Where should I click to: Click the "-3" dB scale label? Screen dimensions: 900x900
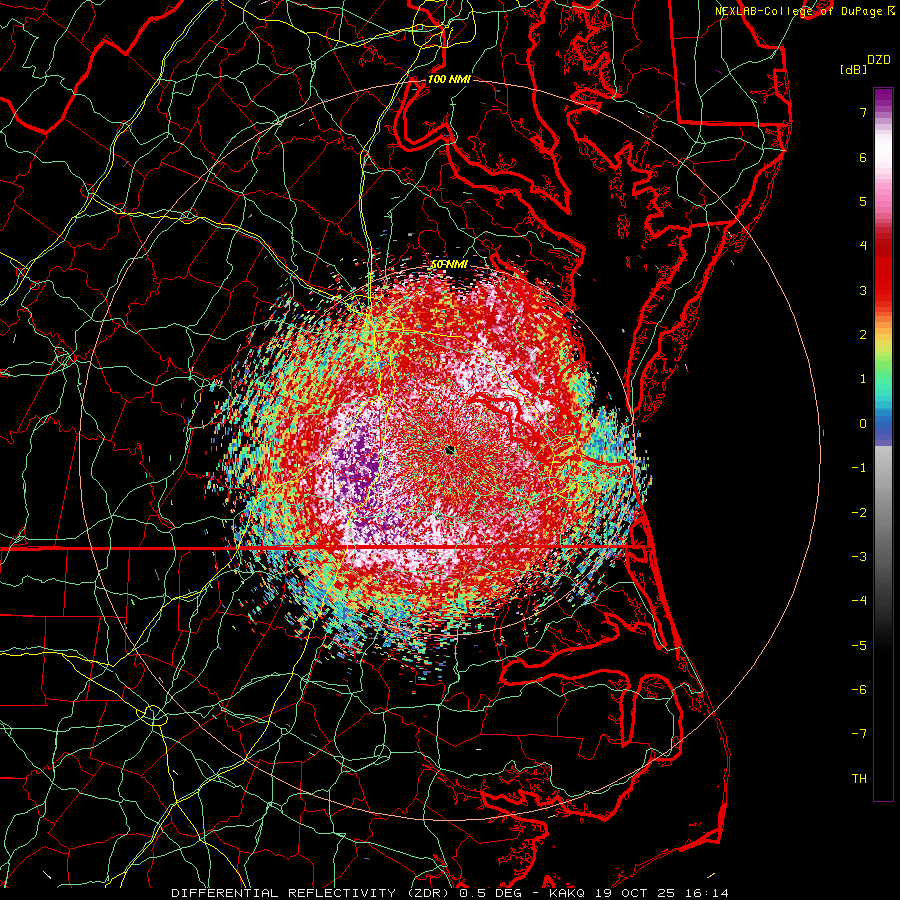point(859,557)
